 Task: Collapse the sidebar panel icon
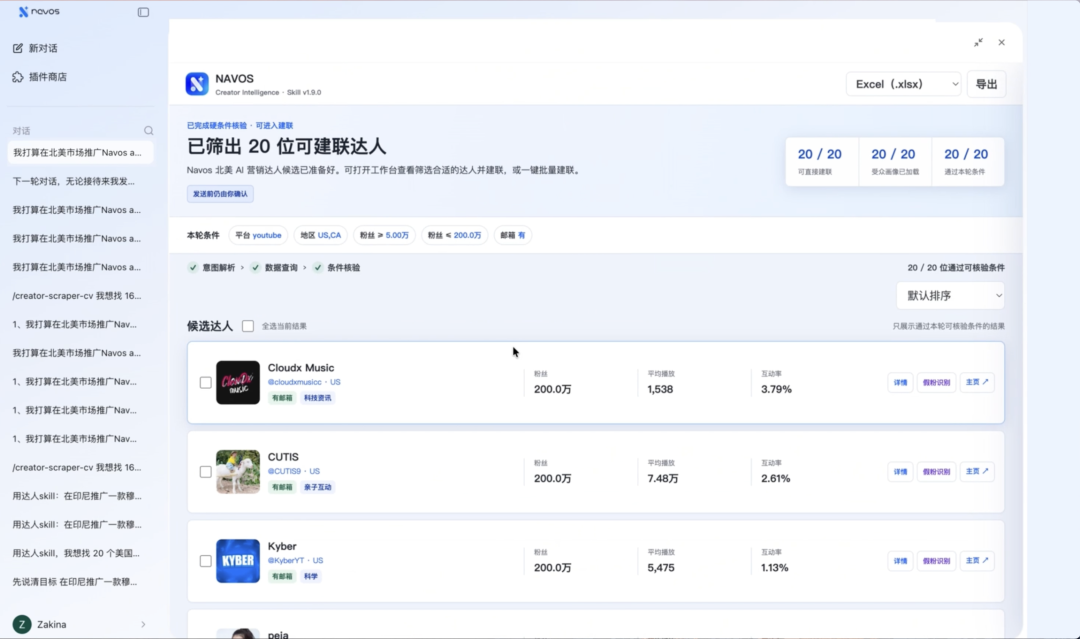pyautogui.click(x=143, y=12)
